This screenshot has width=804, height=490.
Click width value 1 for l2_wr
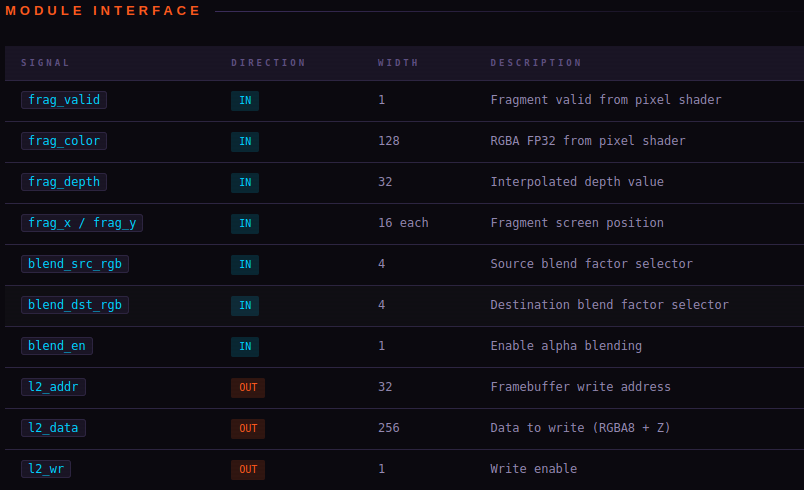(381, 469)
